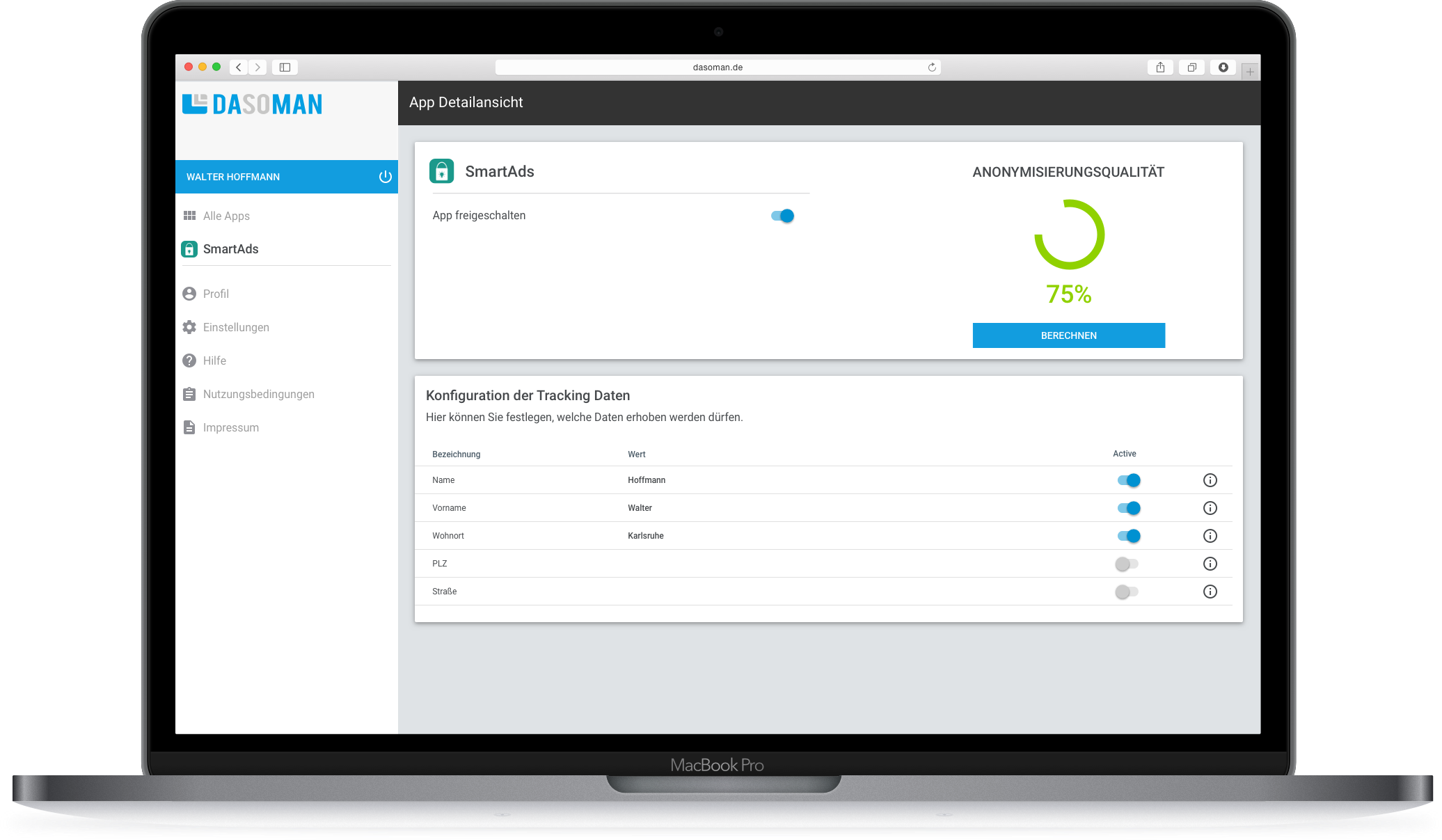The height and width of the screenshot is (840, 1442).
Task: Go to Einstellungen in the sidebar
Action: [235, 327]
